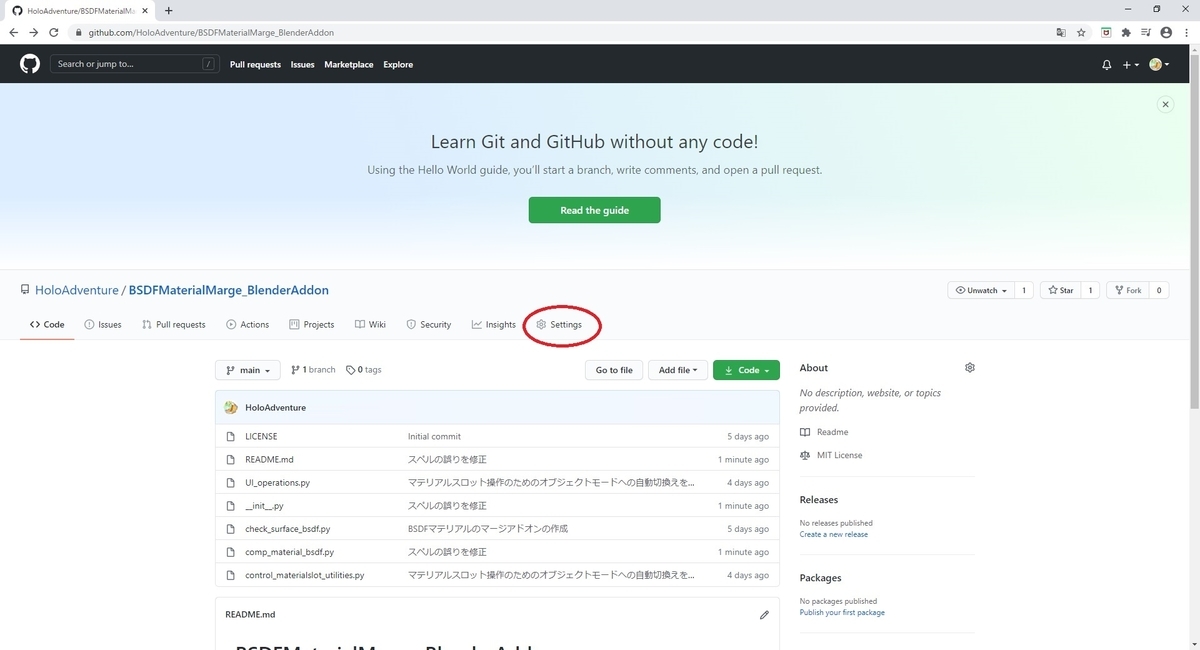1200x650 pixels.
Task: Open Marketplace in top navigation
Action: [x=349, y=64]
